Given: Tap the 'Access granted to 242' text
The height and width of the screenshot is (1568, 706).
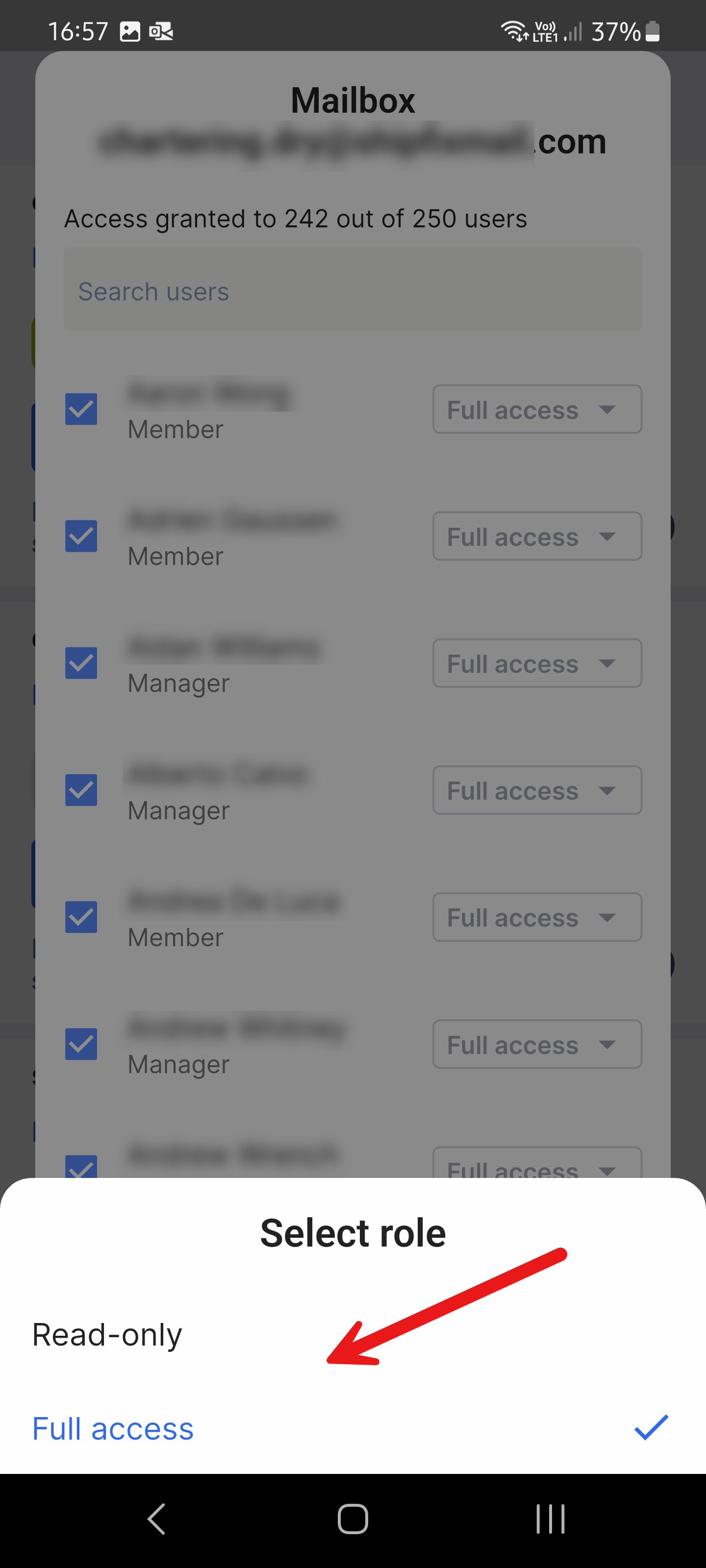Looking at the screenshot, I should point(296,219).
